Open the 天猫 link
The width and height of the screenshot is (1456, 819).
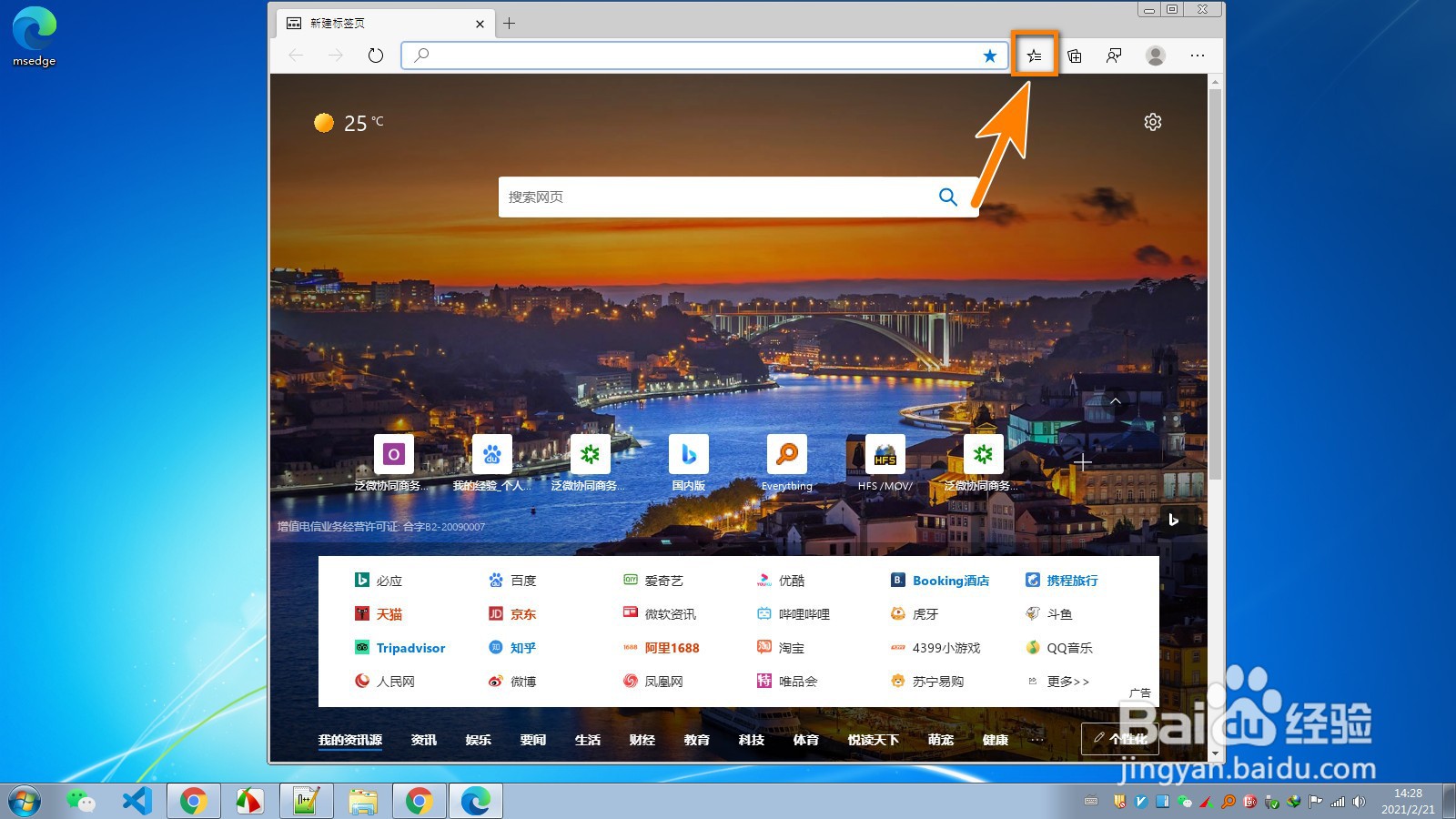[379, 614]
